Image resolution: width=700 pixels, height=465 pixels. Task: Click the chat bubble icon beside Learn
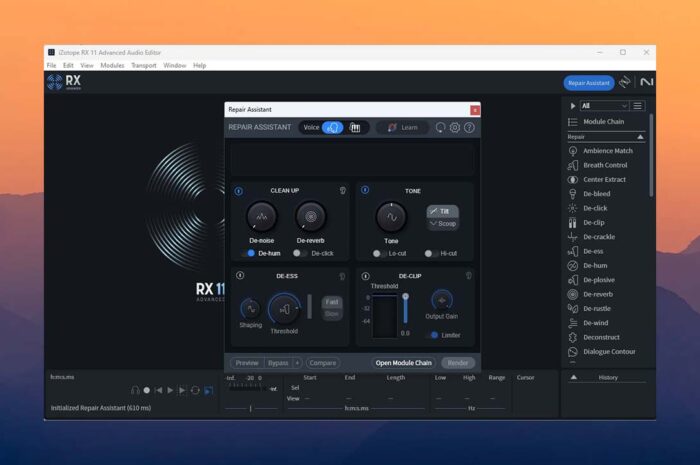[x=440, y=128]
